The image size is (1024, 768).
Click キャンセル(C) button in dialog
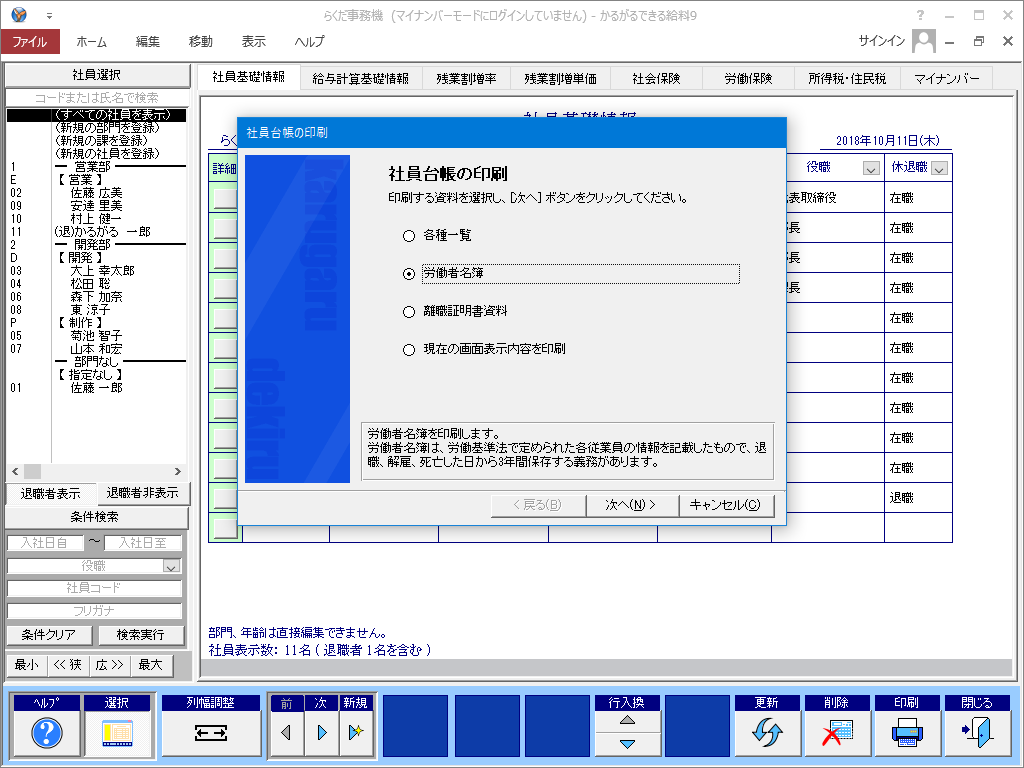tap(726, 505)
